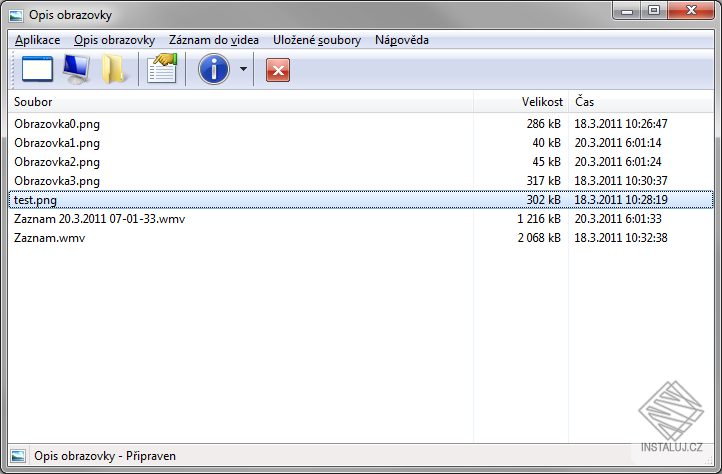Click the 317 kB size value

pyautogui.click(x=543, y=181)
